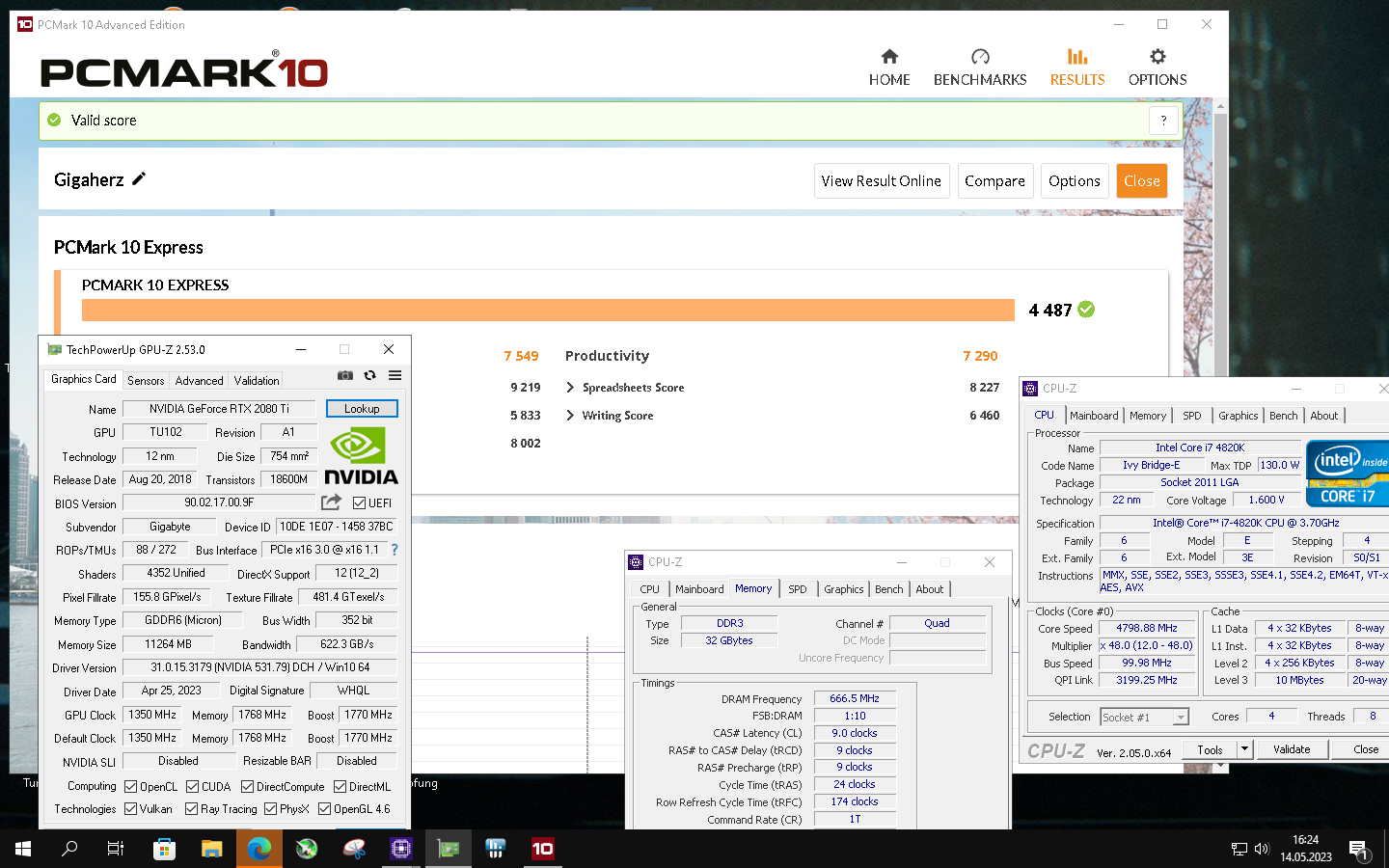Click the GPU Name field in GPU-Z
This screenshot has height=868, width=1389.
(219, 409)
